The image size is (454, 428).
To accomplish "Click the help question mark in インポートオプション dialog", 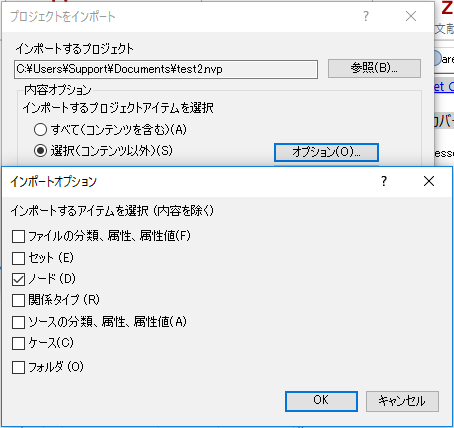I will [384, 181].
